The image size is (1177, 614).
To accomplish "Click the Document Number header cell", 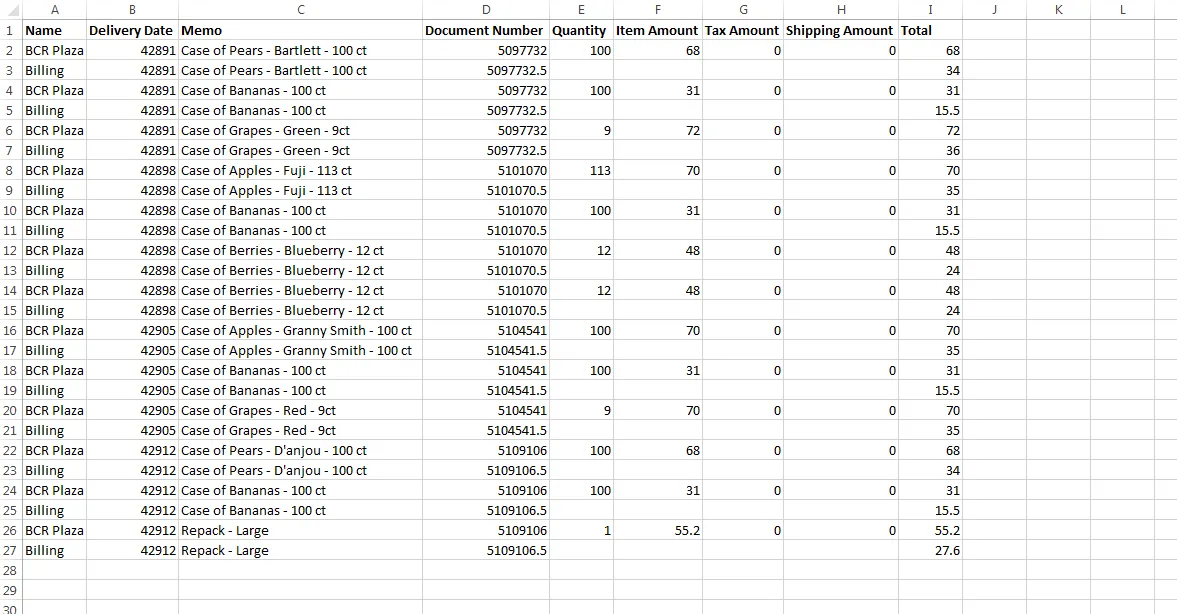I will click(x=486, y=31).
